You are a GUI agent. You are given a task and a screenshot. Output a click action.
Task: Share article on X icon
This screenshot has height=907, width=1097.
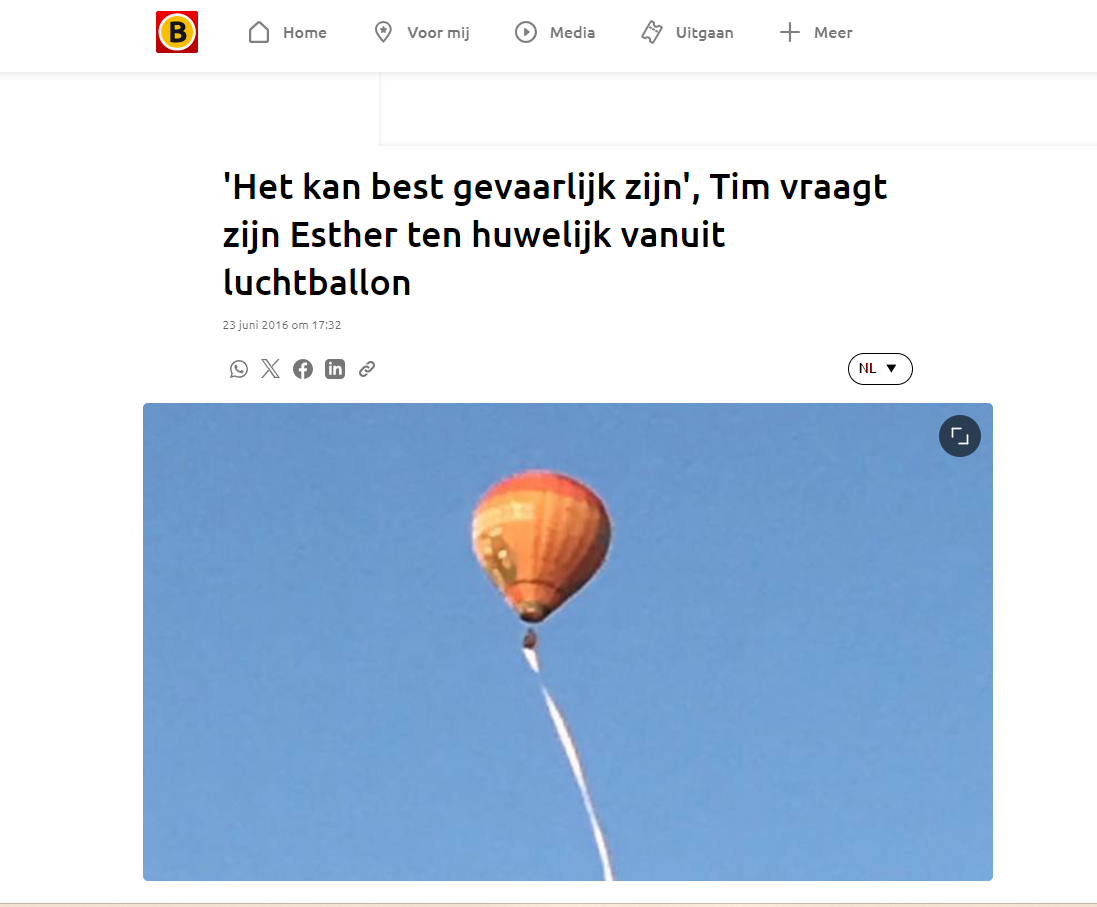pos(271,369)
